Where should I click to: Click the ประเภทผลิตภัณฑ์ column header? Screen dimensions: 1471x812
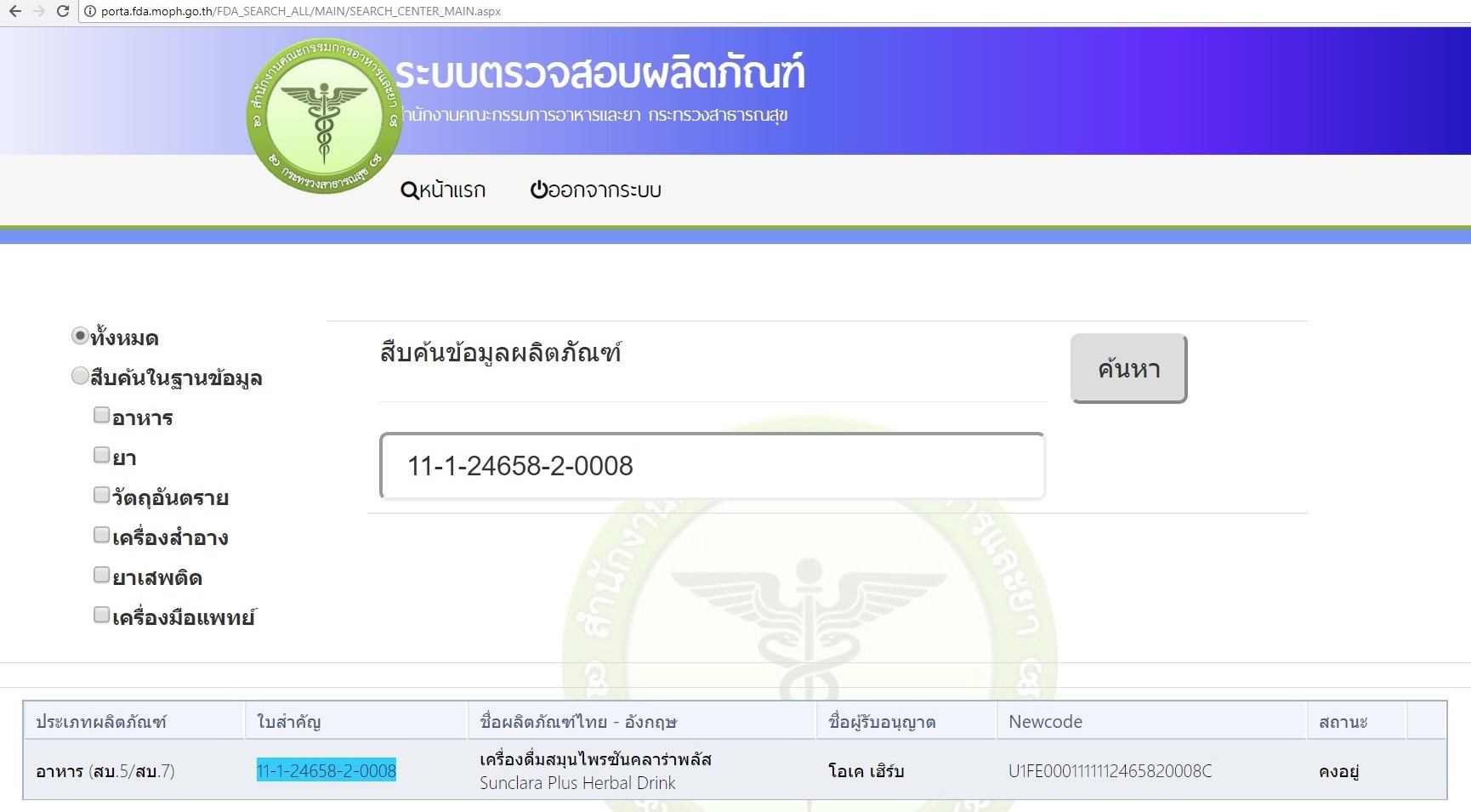(x=134, y=721)
